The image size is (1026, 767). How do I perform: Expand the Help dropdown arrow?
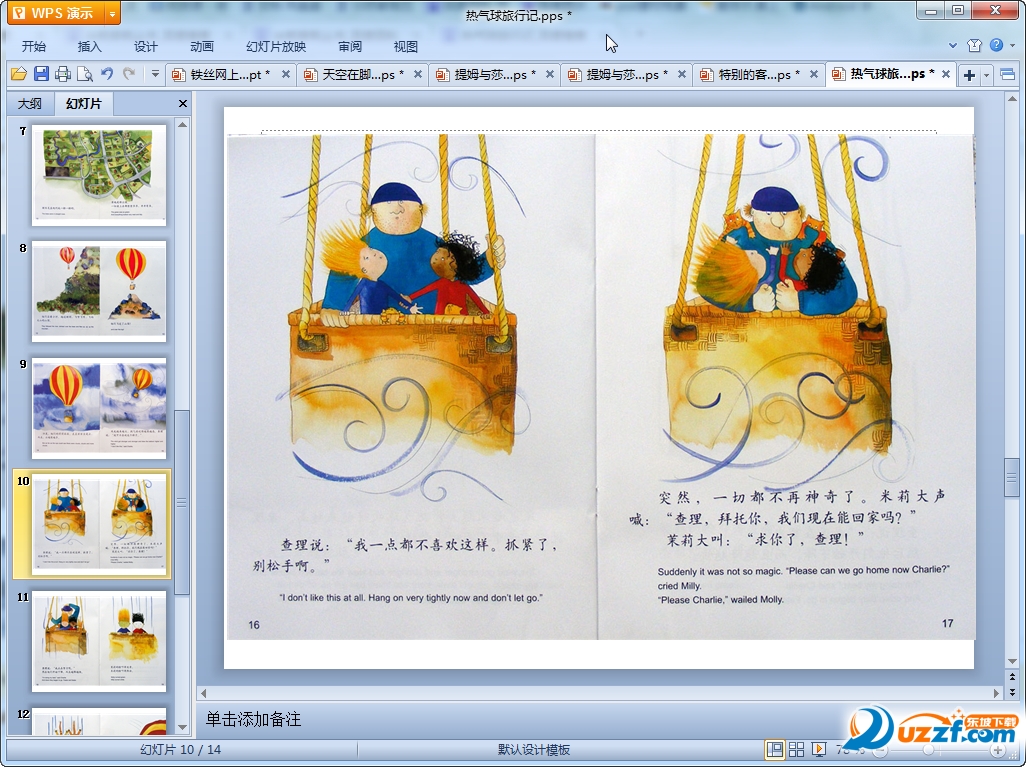point(1013,46)
